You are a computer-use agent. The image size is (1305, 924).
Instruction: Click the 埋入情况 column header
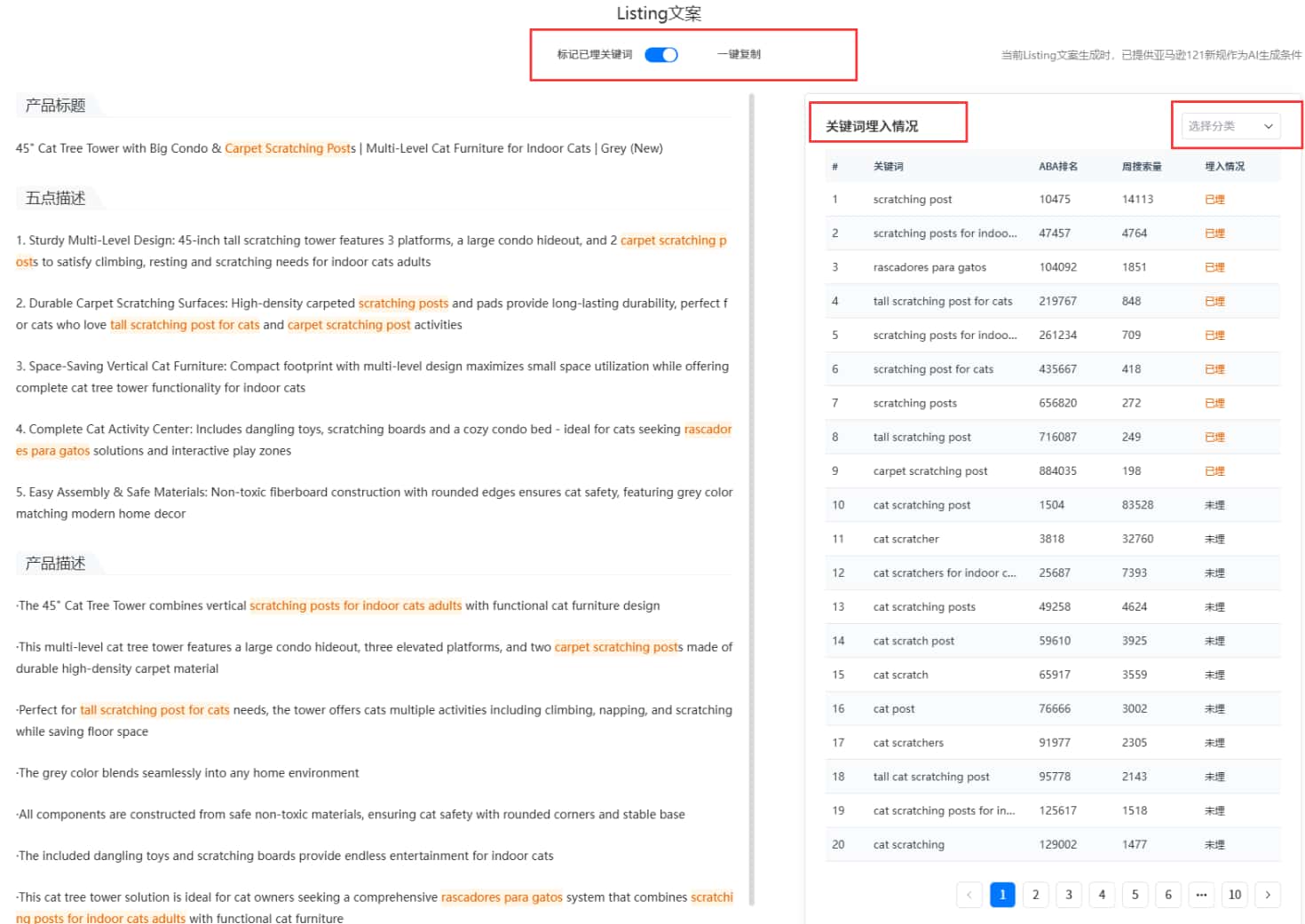[x=1225, y=167]
